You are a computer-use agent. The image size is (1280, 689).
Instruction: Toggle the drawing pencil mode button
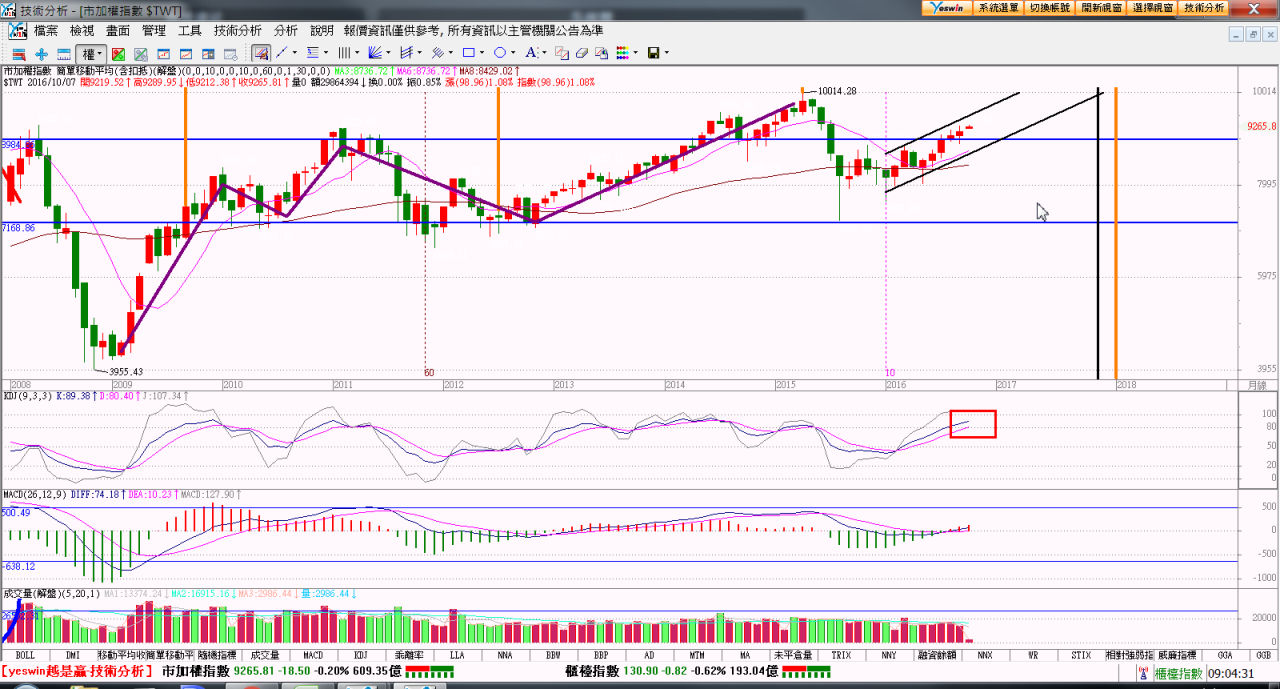coord(260,53)
